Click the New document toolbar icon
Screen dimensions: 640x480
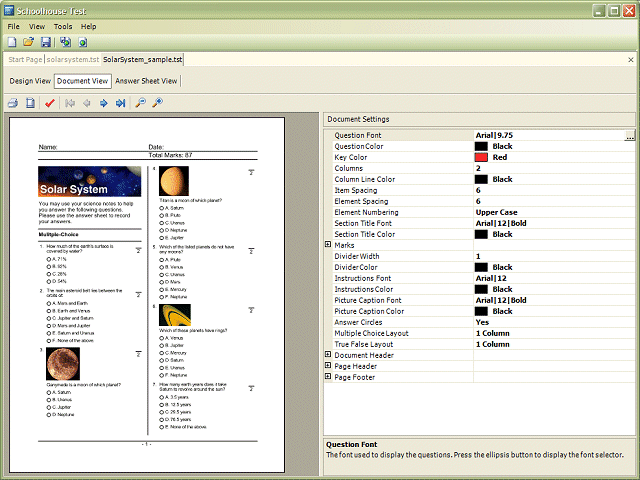(12, 42)
